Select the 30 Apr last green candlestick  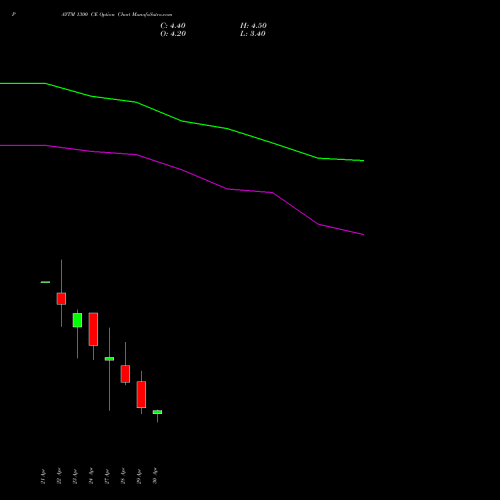click(x=157, y=412)
